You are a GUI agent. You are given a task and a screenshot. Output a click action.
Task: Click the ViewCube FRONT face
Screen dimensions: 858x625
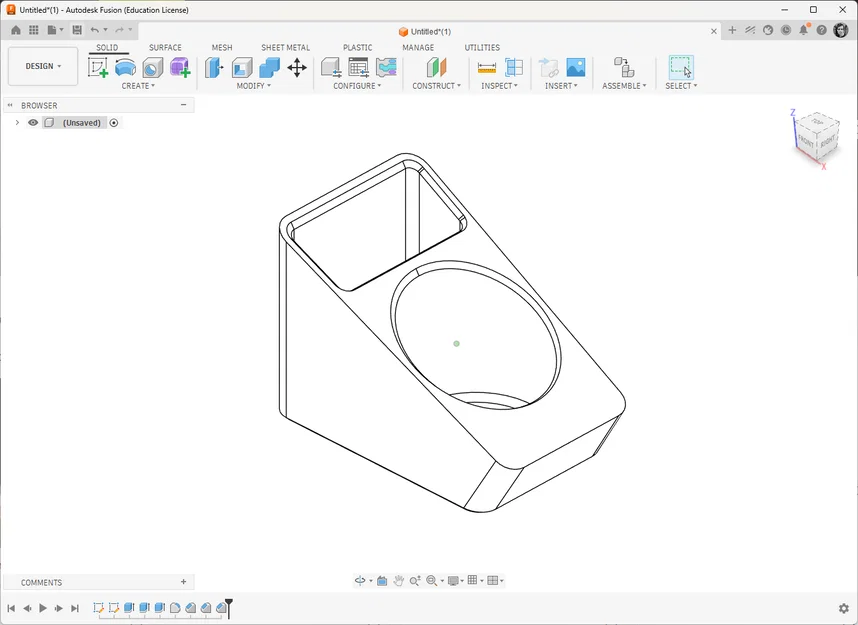[x=805, y=140]
